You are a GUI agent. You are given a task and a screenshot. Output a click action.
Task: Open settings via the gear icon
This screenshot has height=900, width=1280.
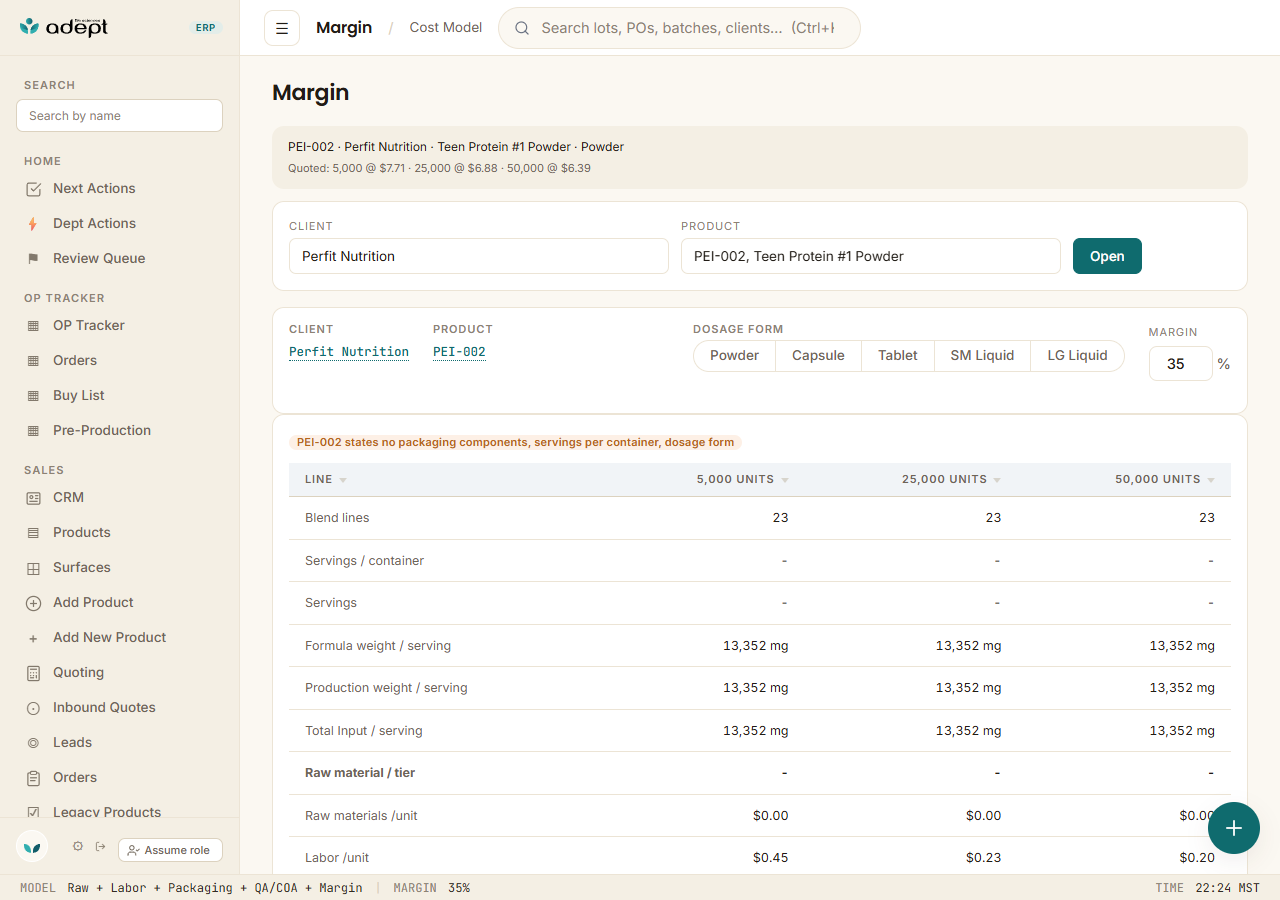78,847
